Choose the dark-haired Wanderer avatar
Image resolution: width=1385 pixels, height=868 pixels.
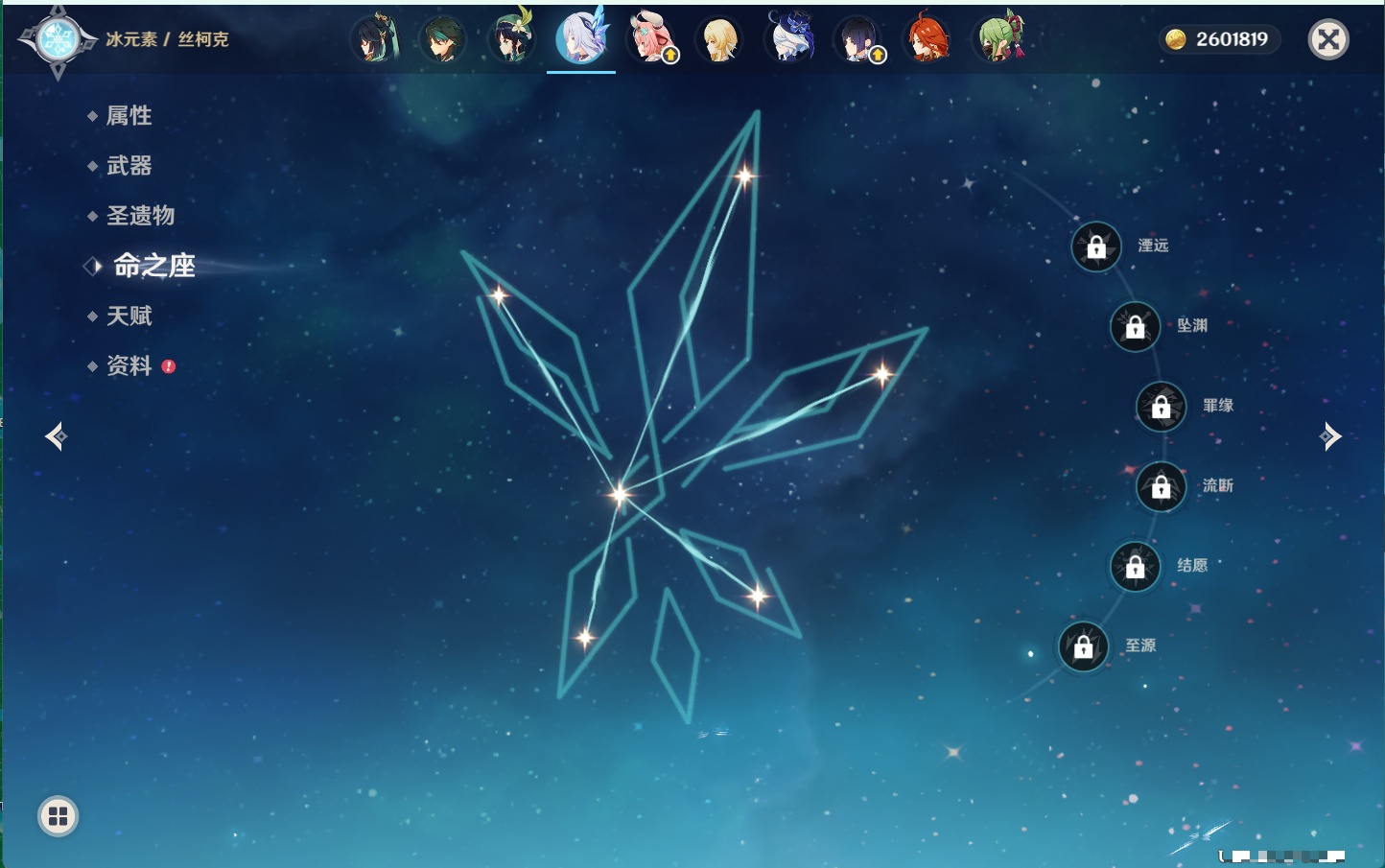[x=859, y=39]
